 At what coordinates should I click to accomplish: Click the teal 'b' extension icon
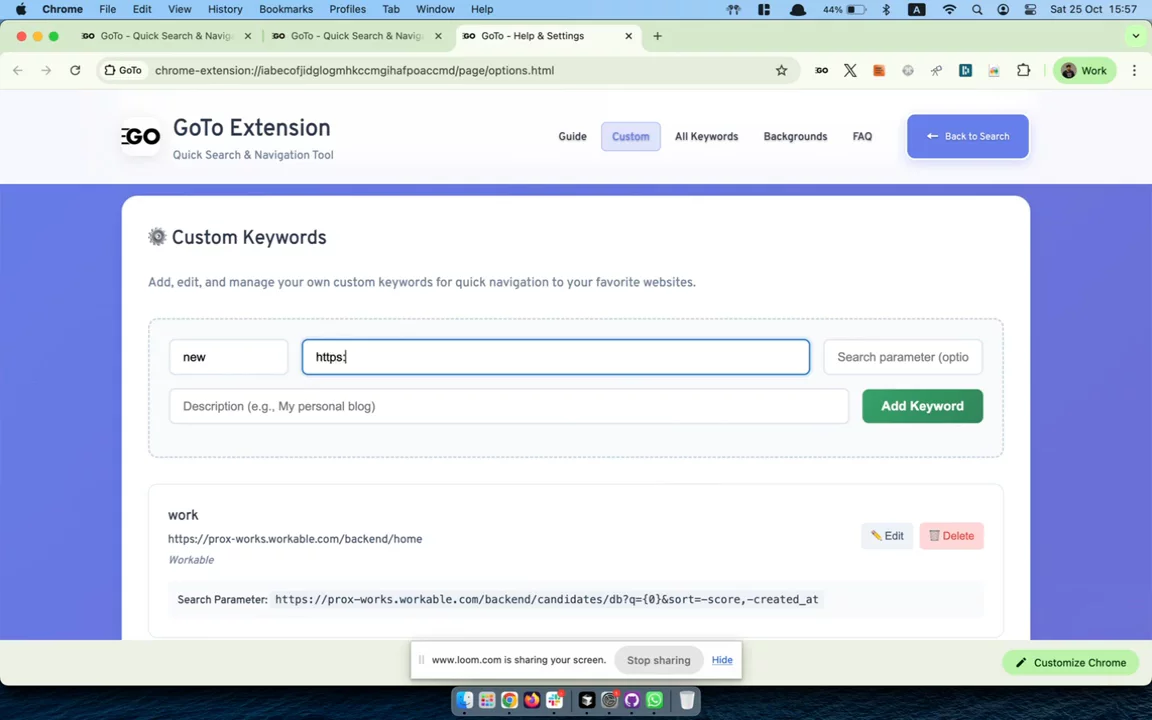tap(965, 71)
